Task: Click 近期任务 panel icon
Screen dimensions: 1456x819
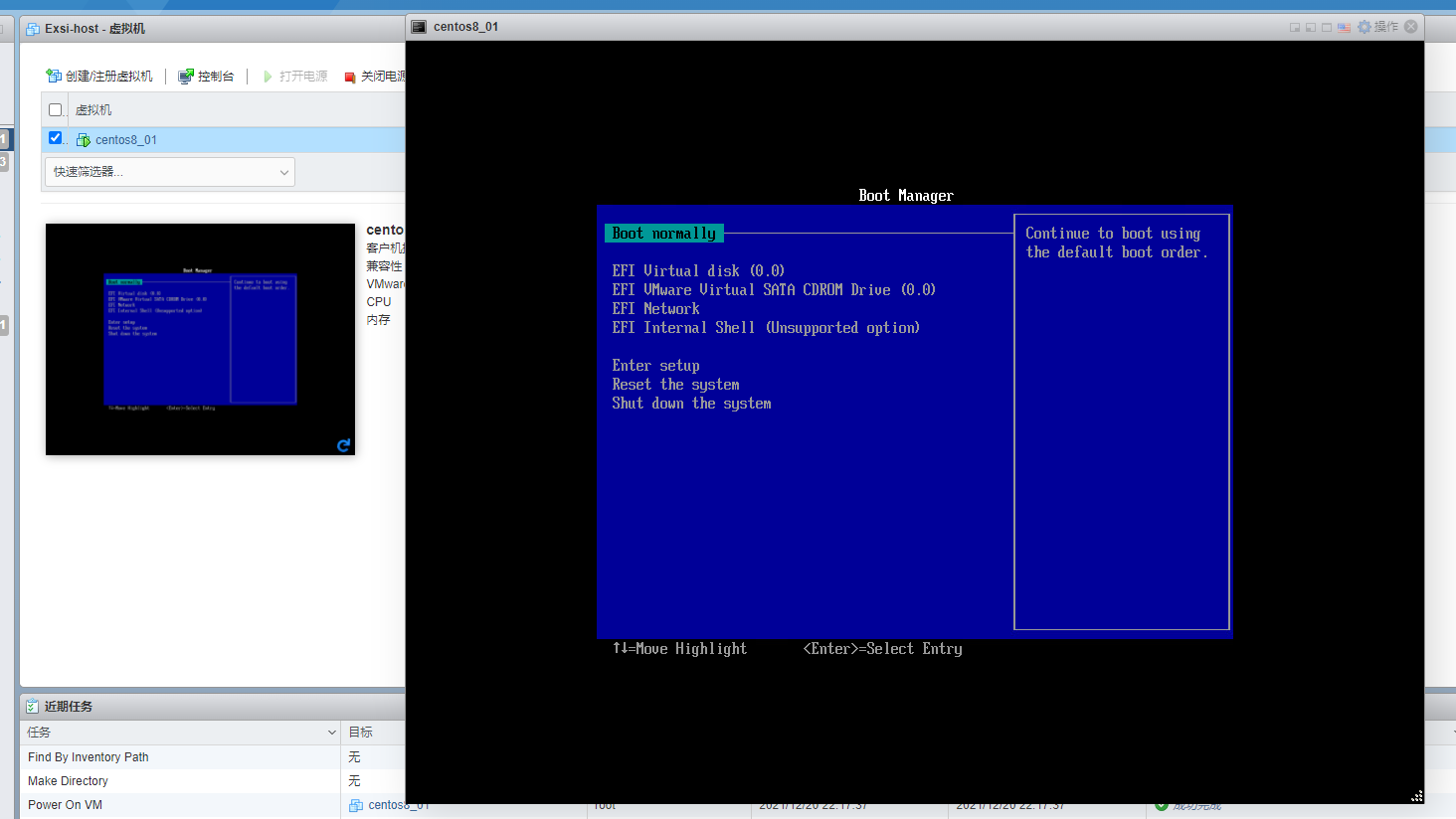Action: point(32,706)
